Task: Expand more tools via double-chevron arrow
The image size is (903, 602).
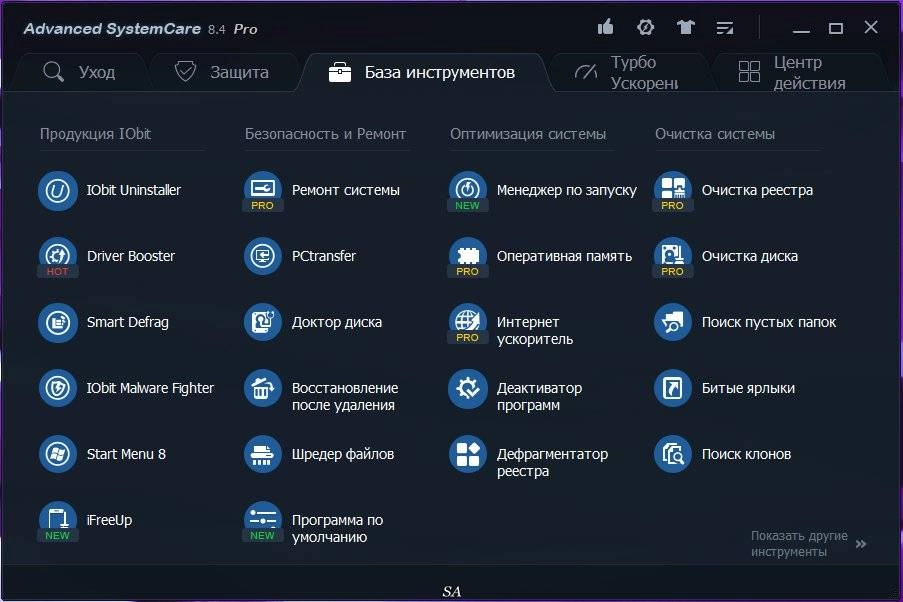Action: [861, 544]
